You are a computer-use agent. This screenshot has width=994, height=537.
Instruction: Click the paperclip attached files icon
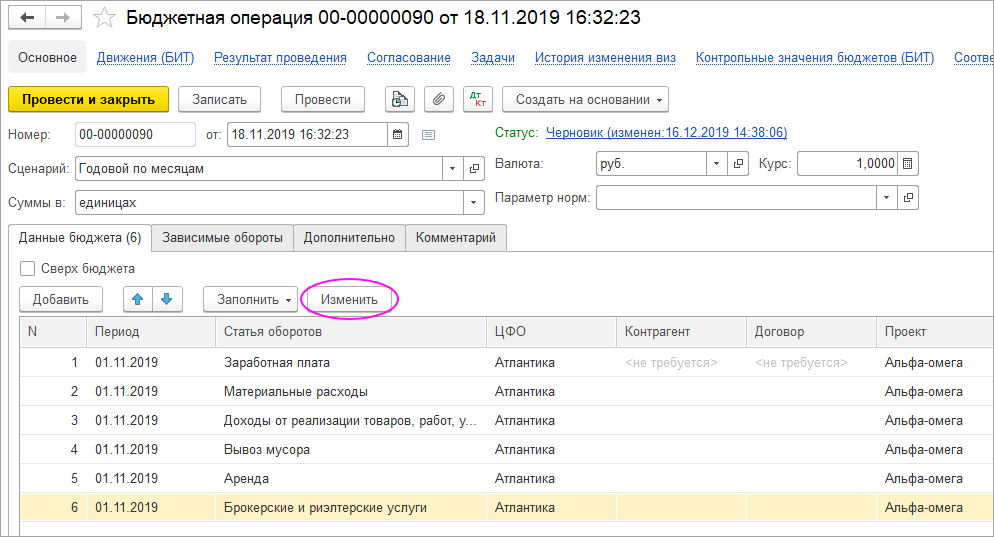(437, 100)
